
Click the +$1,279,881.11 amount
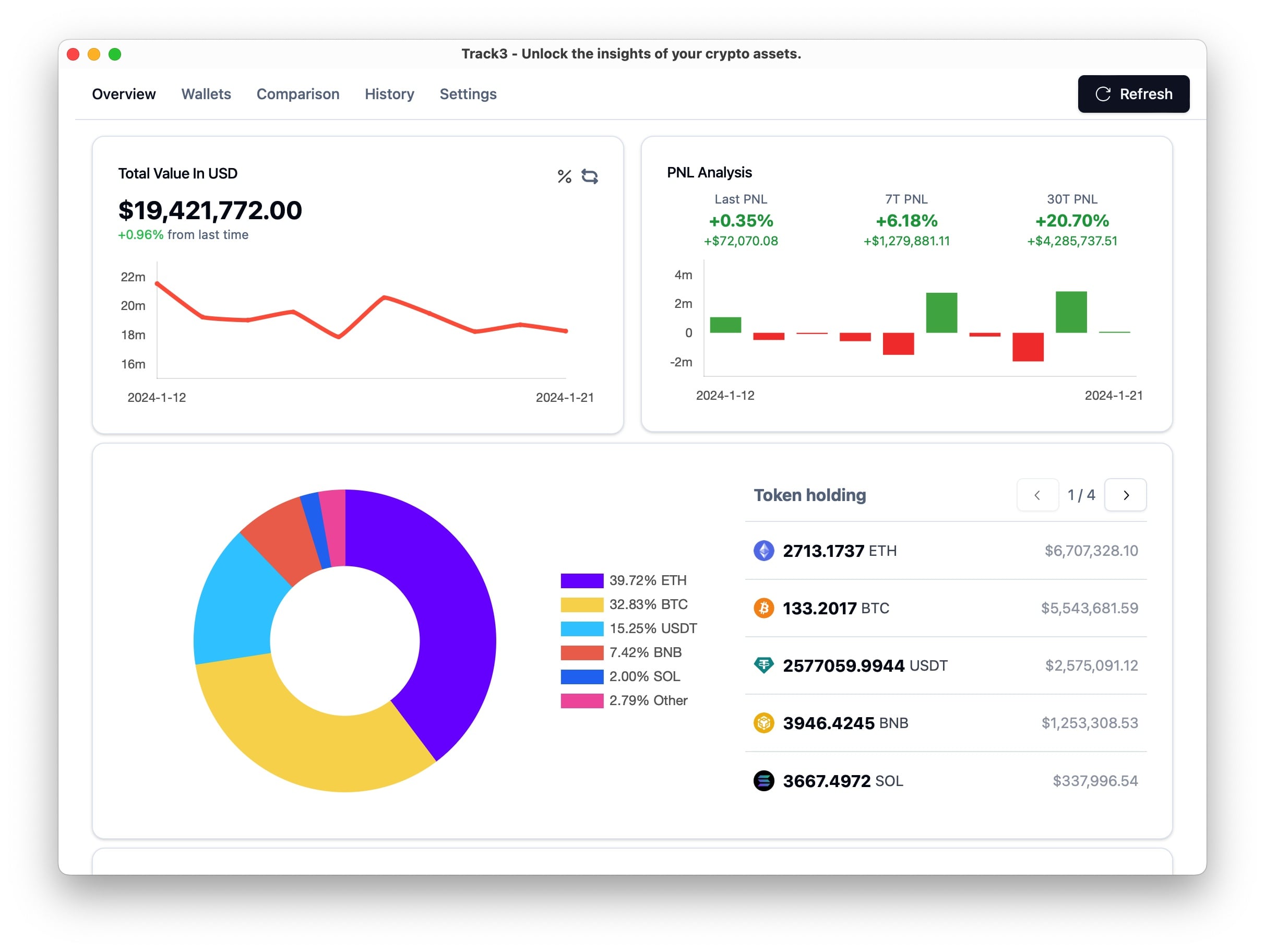tap(906, 241)
